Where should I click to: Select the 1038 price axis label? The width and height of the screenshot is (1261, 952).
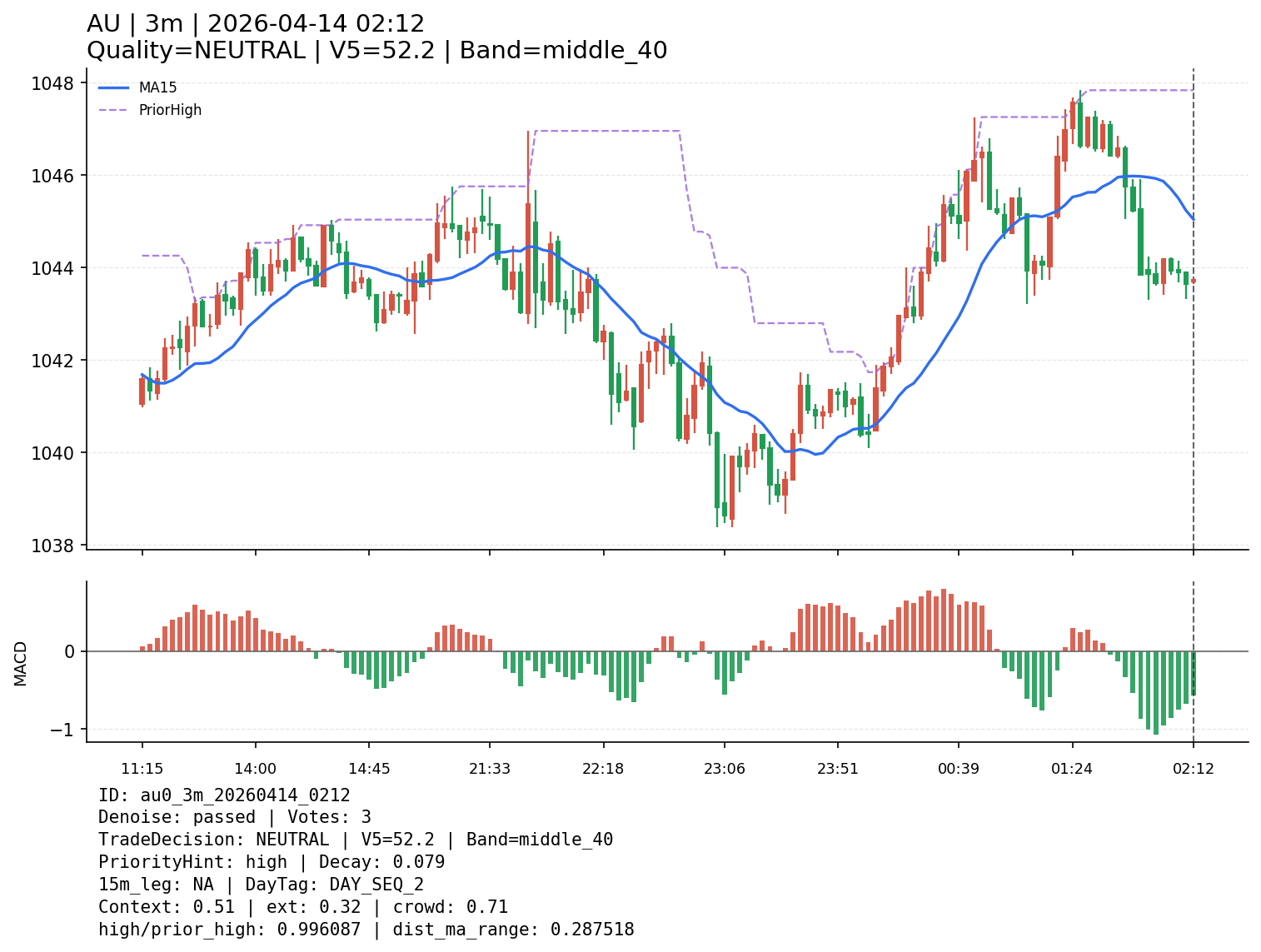coord(52,546)
